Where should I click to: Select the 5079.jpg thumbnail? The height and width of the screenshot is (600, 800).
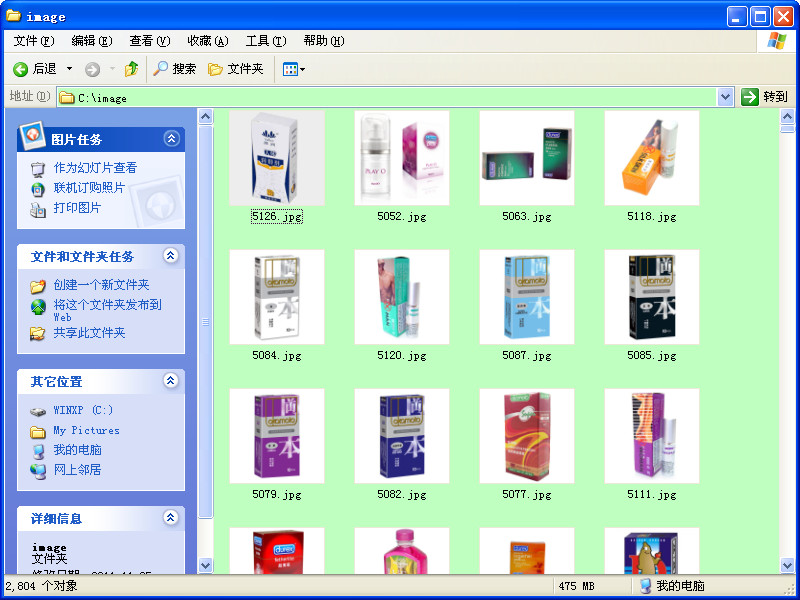click(x=277, y=436)
